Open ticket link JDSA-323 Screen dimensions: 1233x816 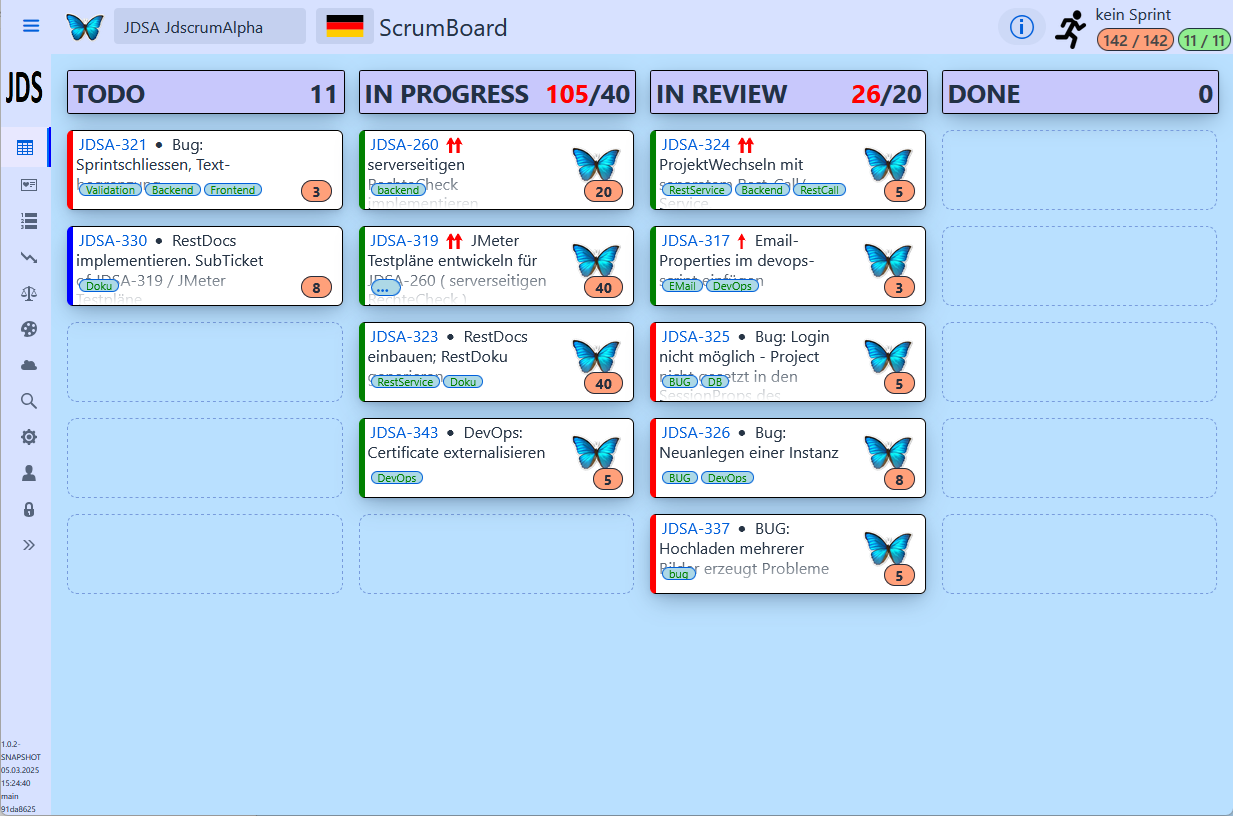pos(404,337)
